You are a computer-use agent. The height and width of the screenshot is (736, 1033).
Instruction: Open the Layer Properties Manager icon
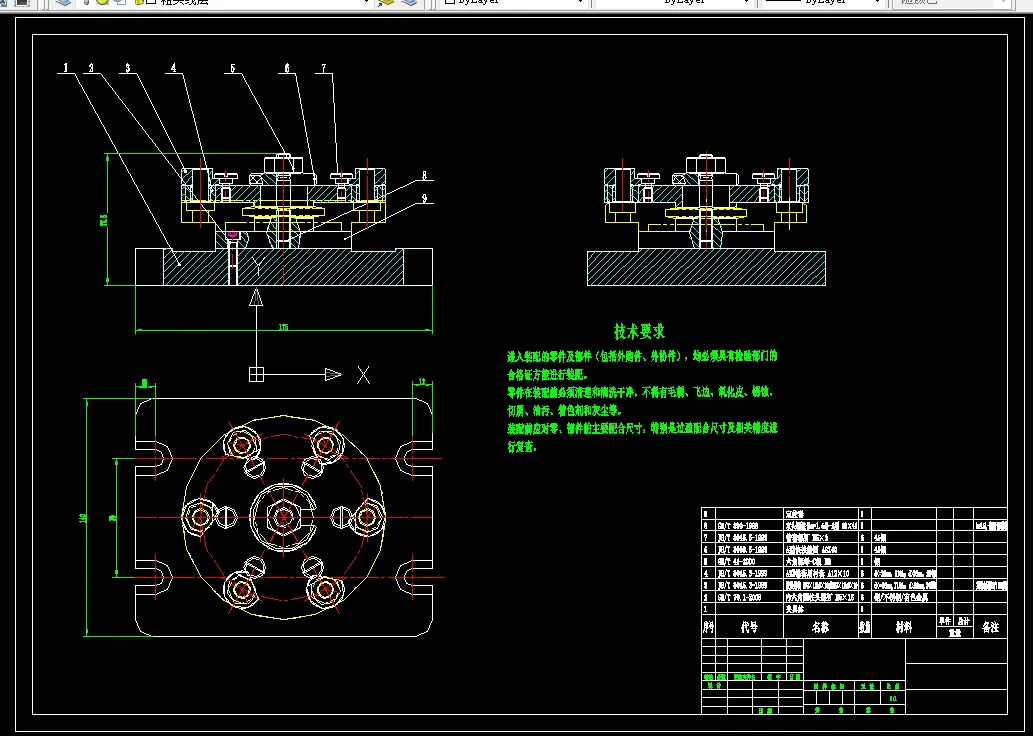click(64, 3)
